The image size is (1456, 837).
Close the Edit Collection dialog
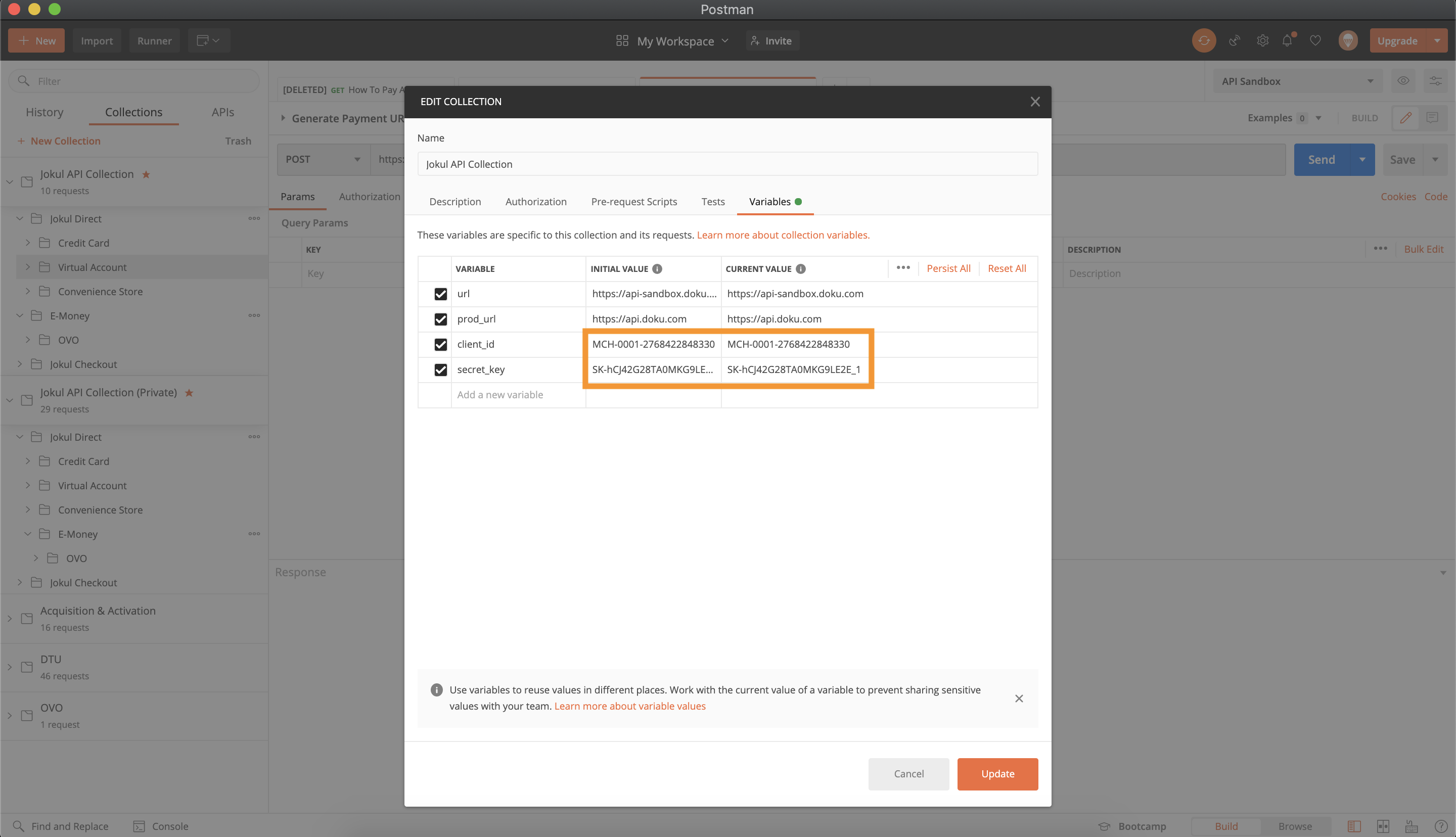(x=1035, y=102)
